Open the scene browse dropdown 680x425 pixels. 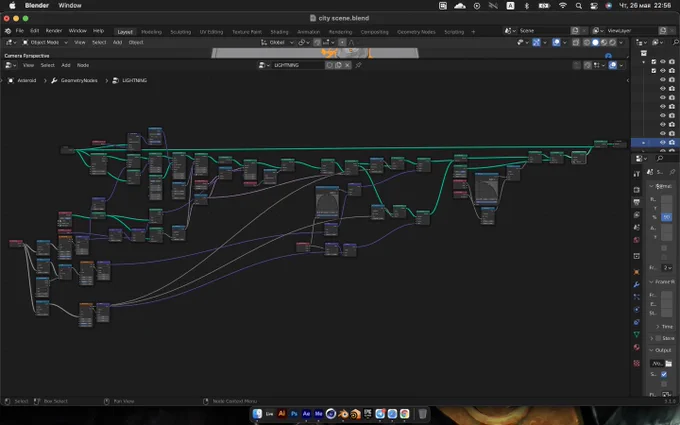(510, 31)
